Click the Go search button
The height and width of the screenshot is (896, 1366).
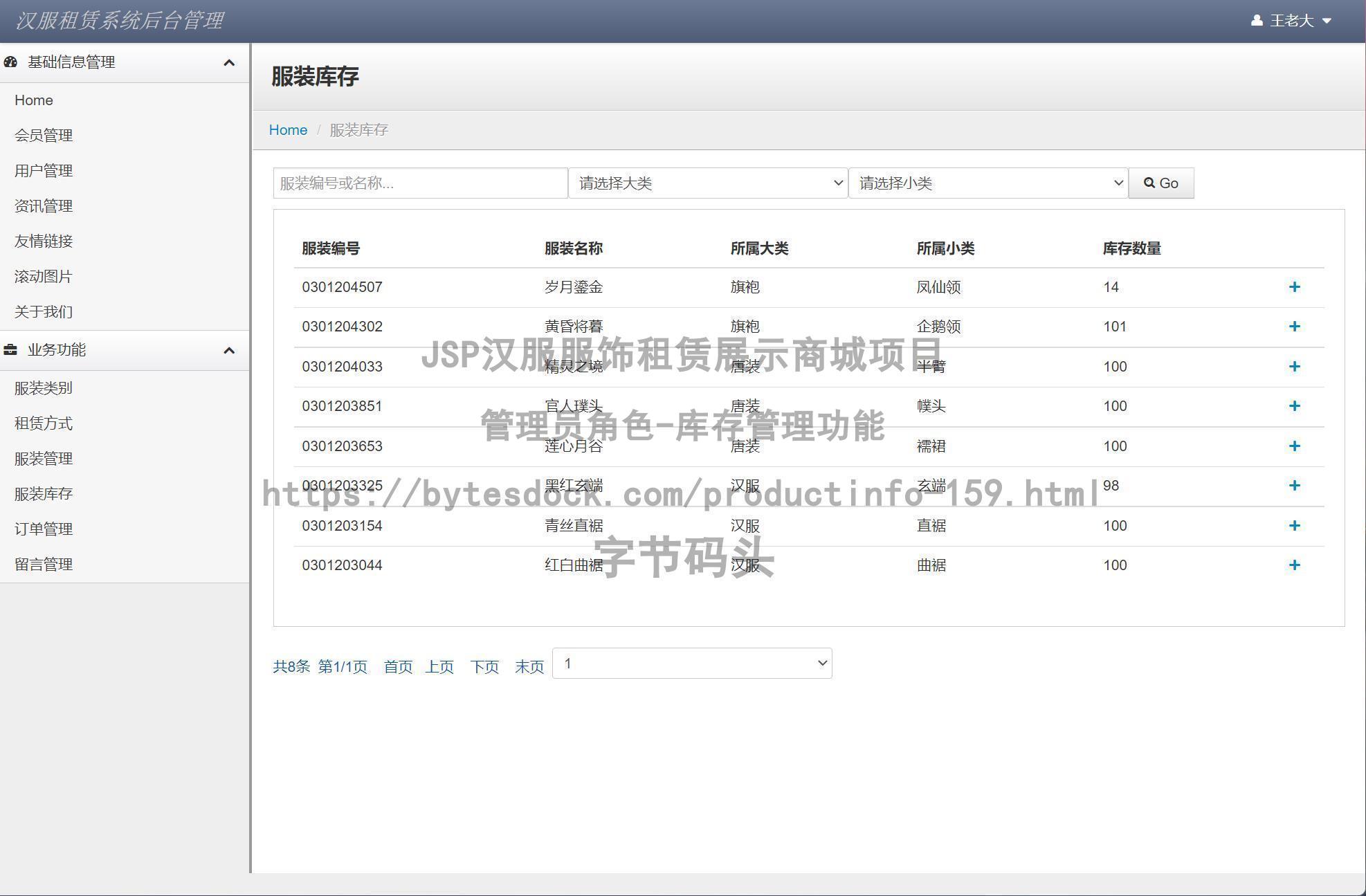(1162, 183)
